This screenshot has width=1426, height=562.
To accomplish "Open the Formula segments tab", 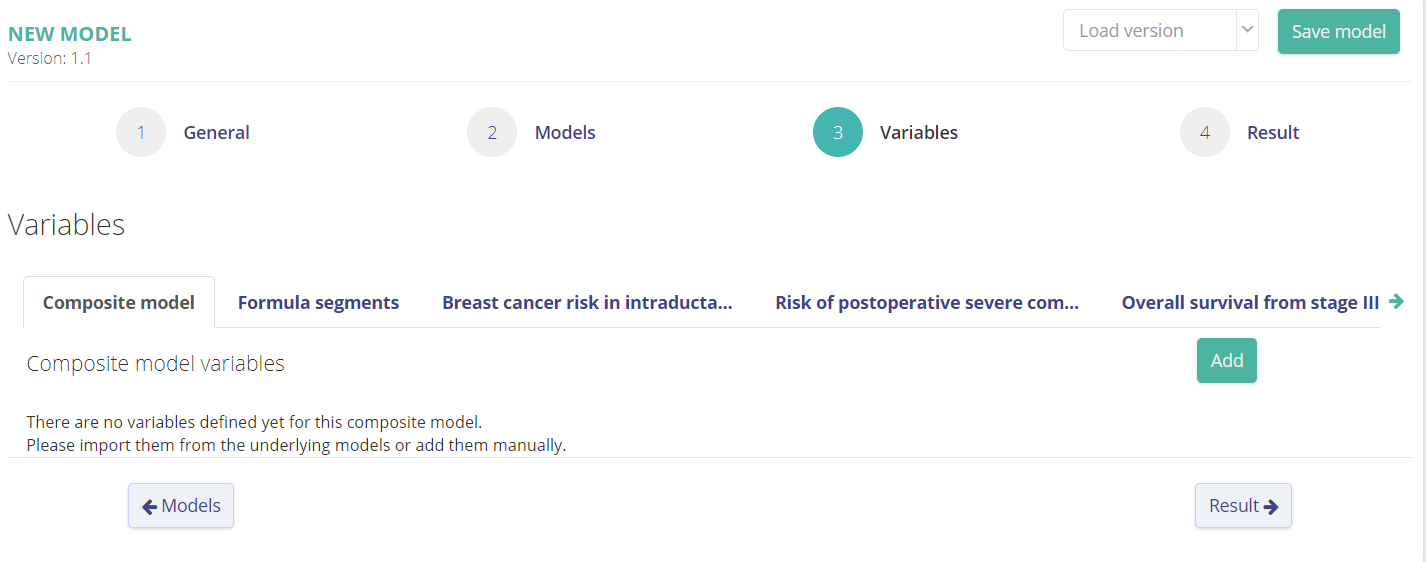I will [318, 302].
